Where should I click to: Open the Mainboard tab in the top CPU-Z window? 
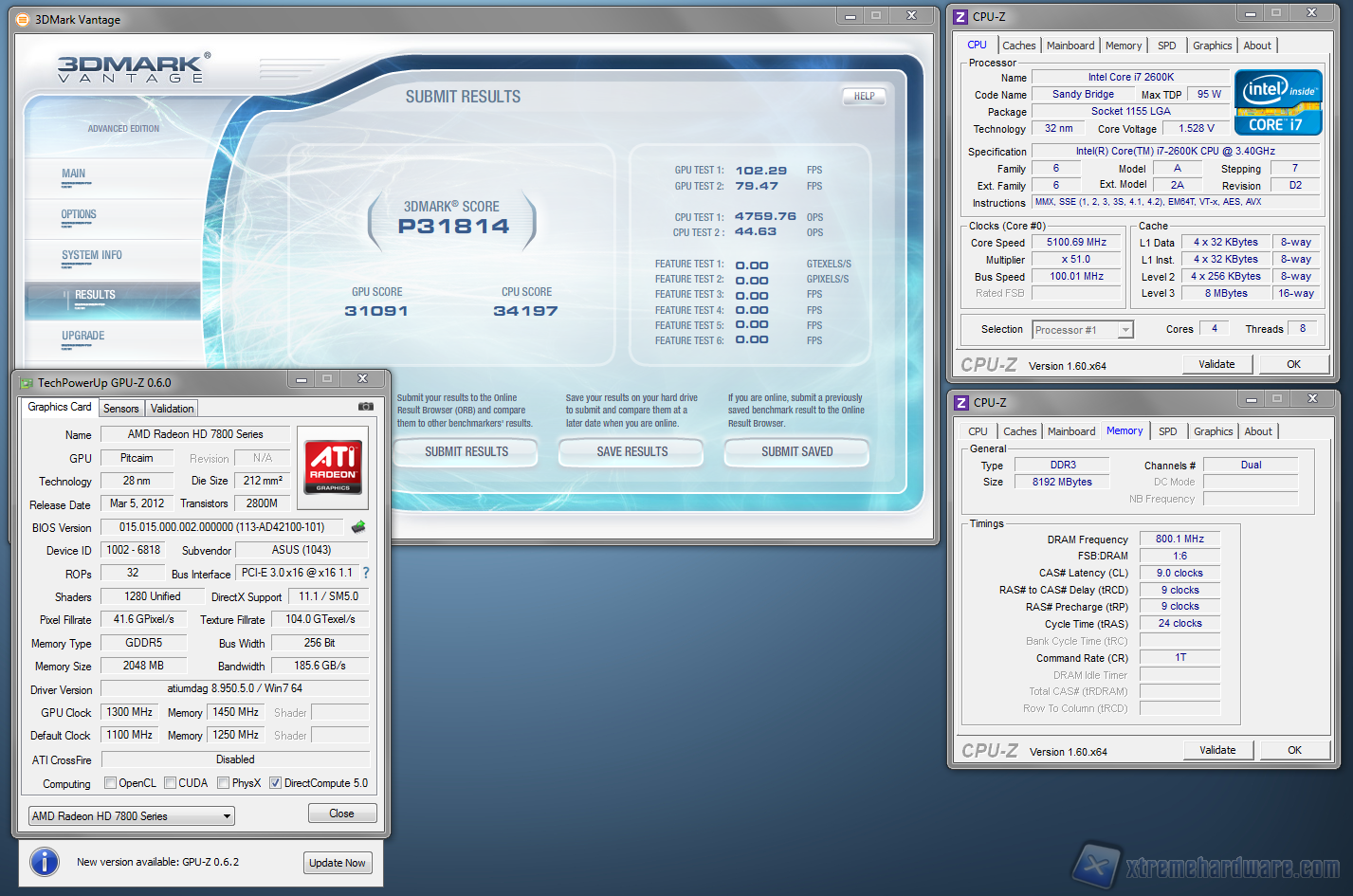tap(1070, 46)
